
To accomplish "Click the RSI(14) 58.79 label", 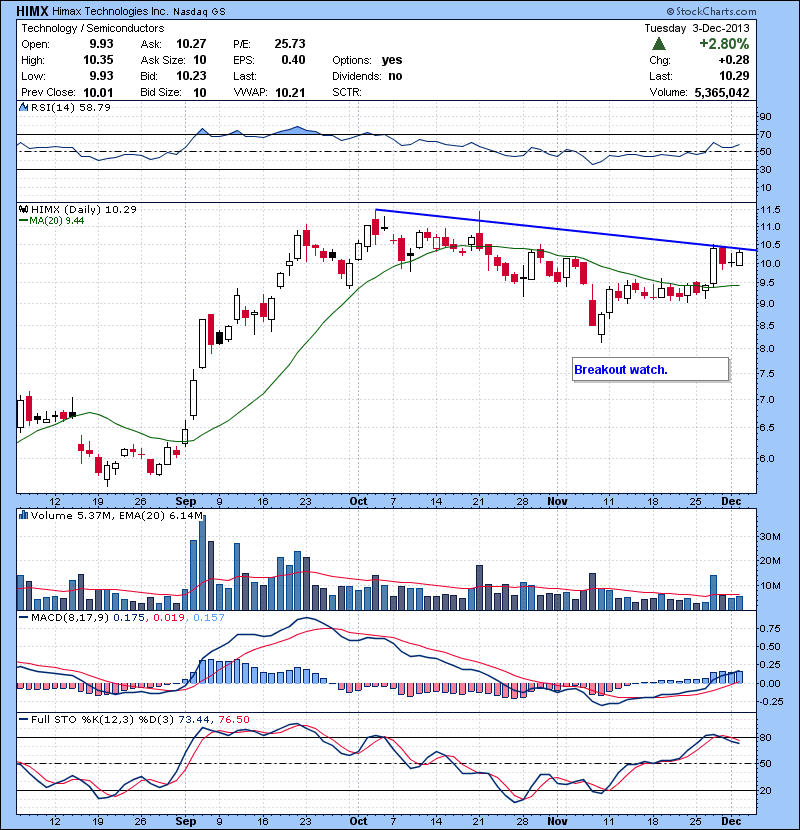I will click(70, 107).
